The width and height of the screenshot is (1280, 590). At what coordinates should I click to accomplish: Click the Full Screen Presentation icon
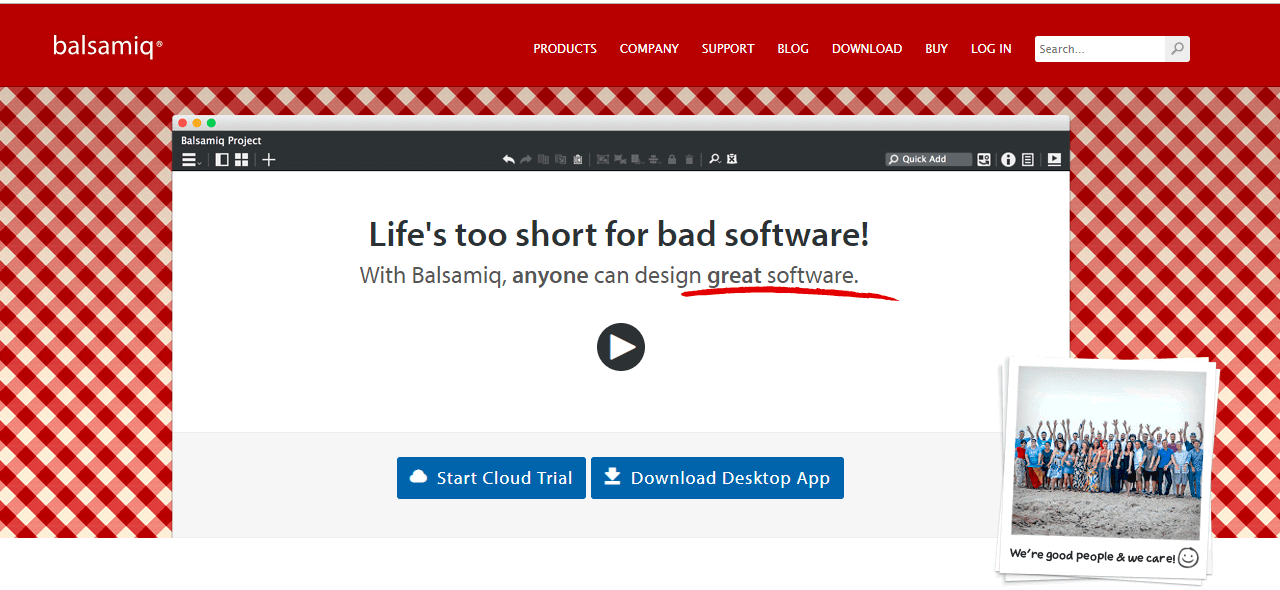click(x=1054, y=159)
